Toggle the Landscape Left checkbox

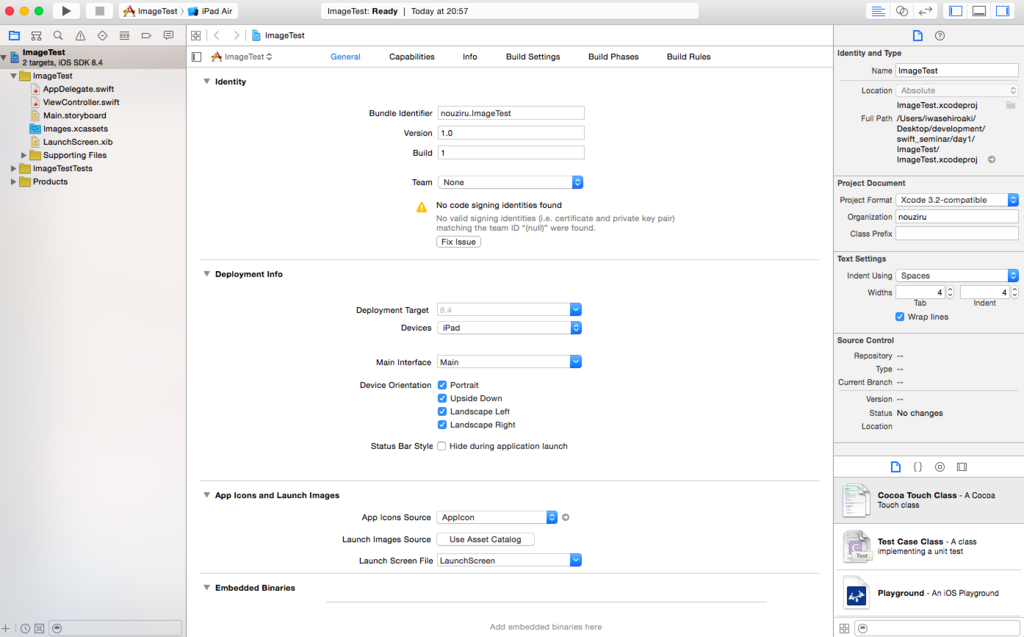coord(442,412)
